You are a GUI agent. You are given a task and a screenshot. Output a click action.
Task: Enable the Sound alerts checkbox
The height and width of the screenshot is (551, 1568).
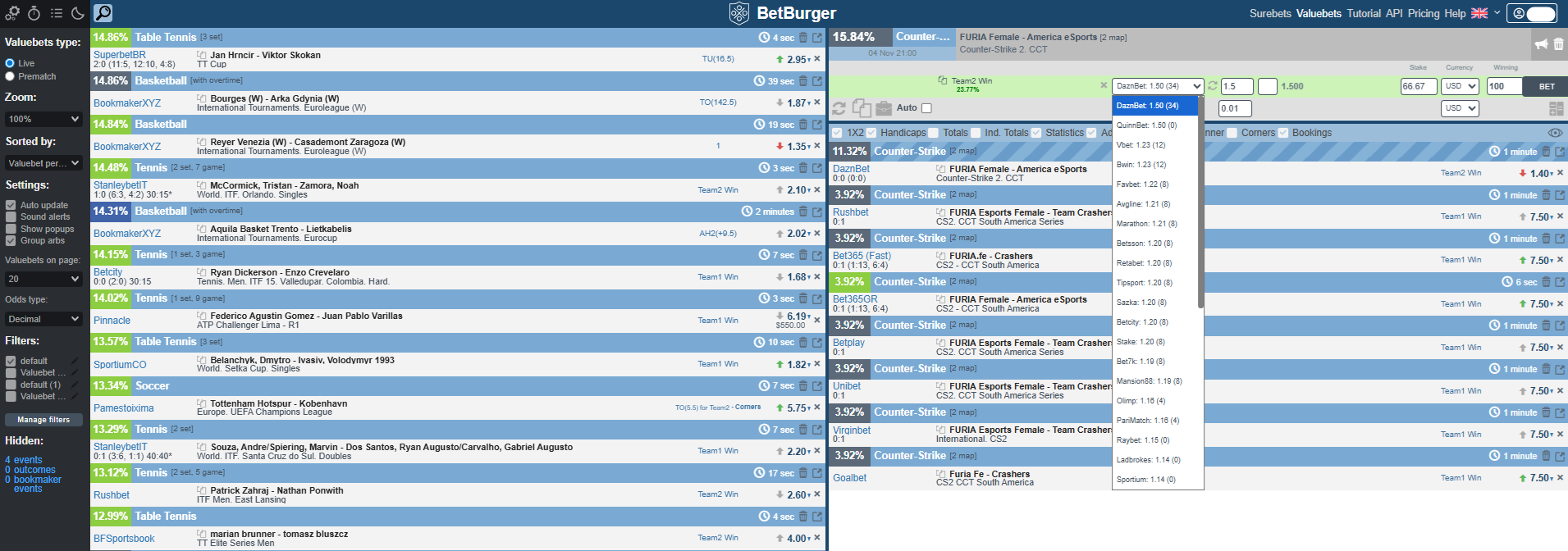[x=11, y=217]
